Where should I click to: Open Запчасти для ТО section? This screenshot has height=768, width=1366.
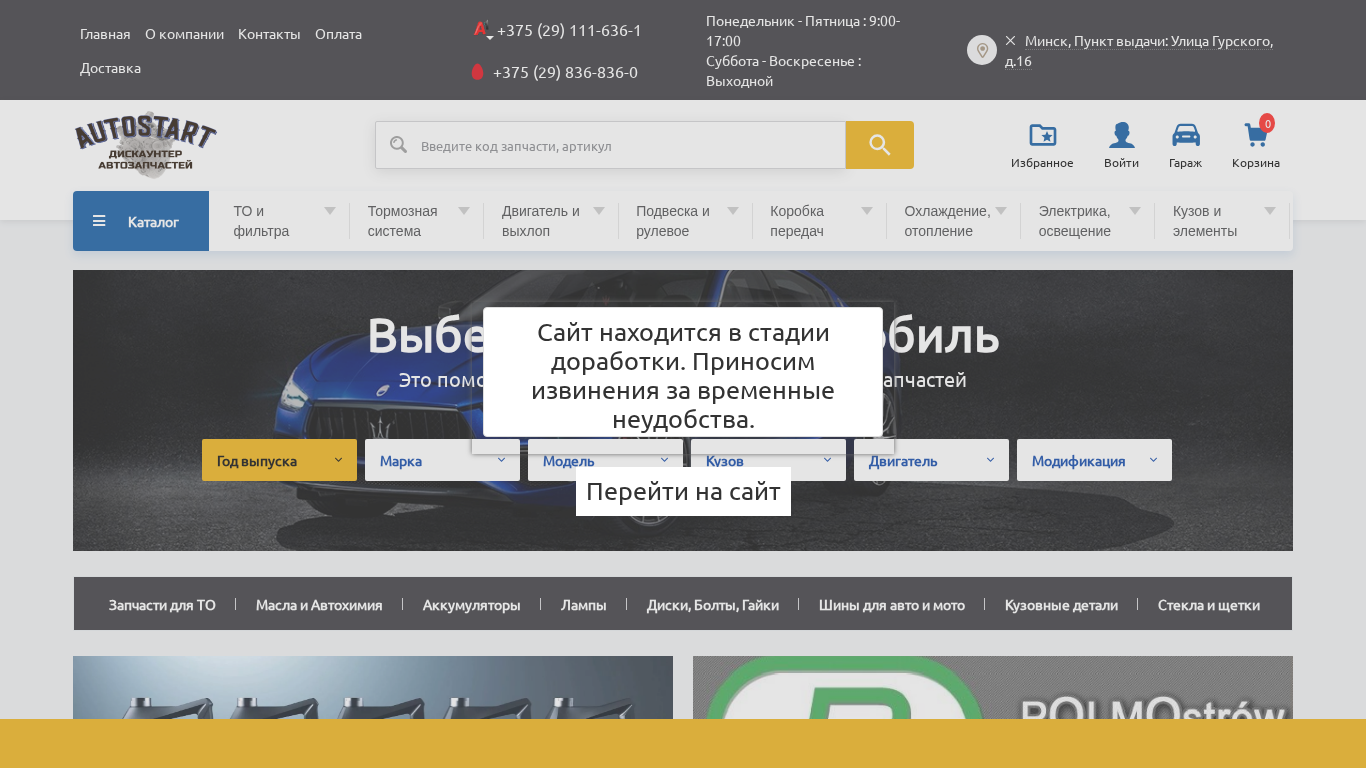point(162,605)
